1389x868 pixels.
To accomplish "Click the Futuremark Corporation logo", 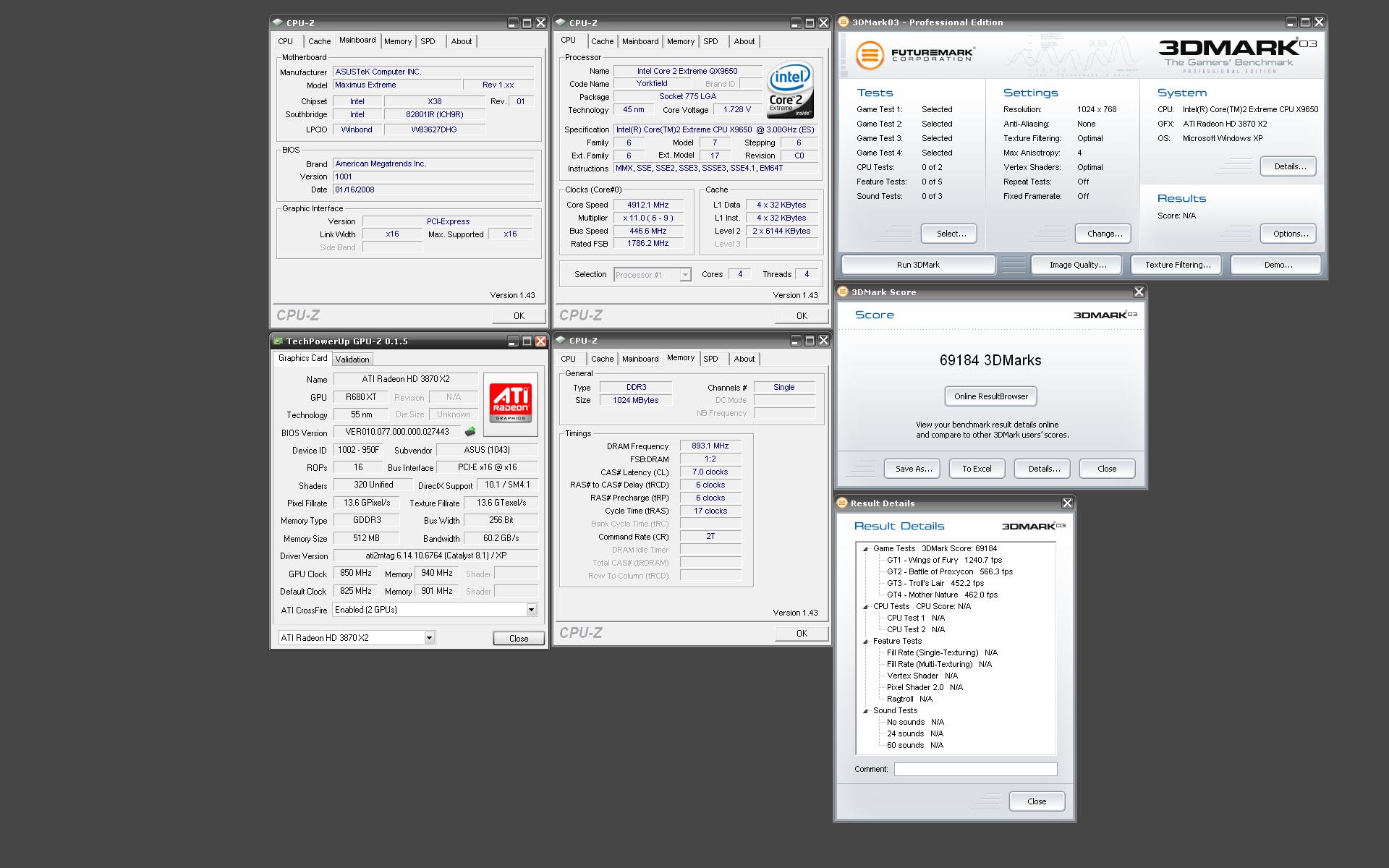I will 915,55.
